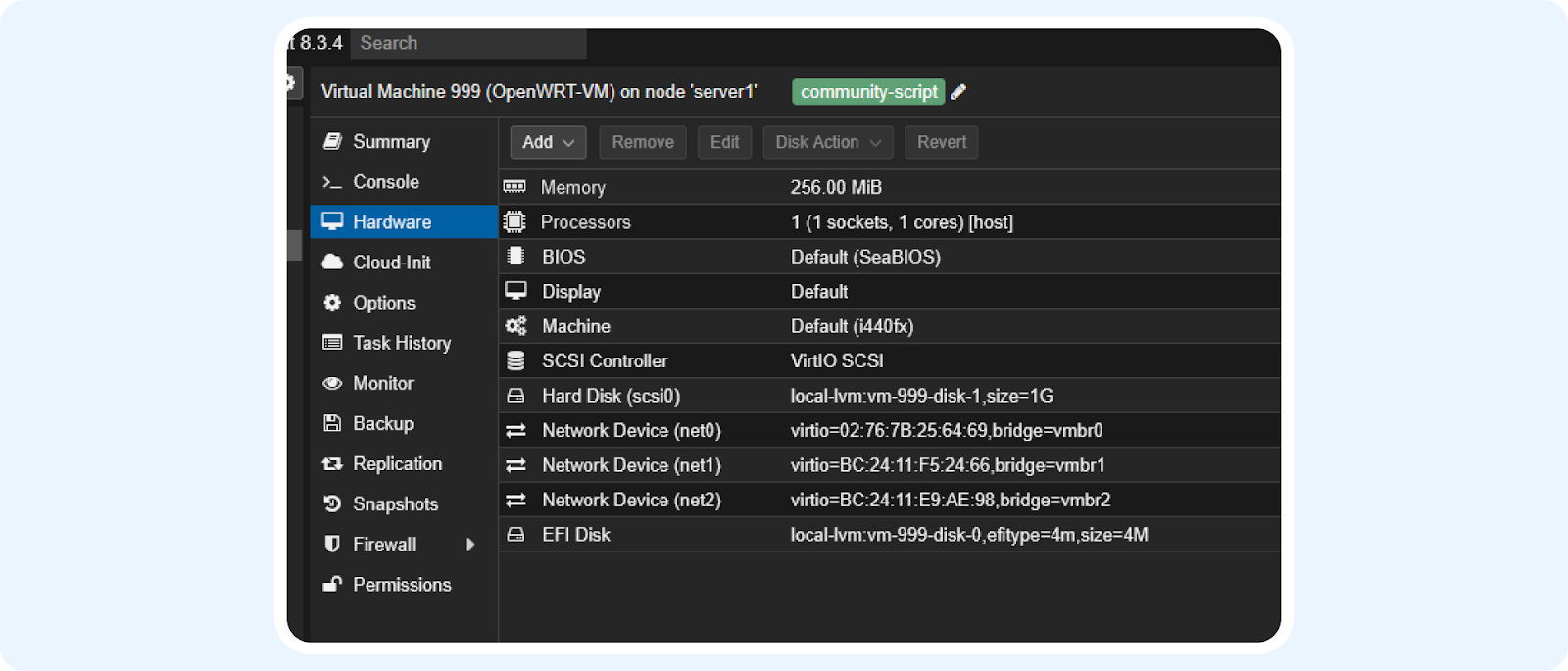
Task: Open the Disk Action dropdown
Action: coord(828,142)
